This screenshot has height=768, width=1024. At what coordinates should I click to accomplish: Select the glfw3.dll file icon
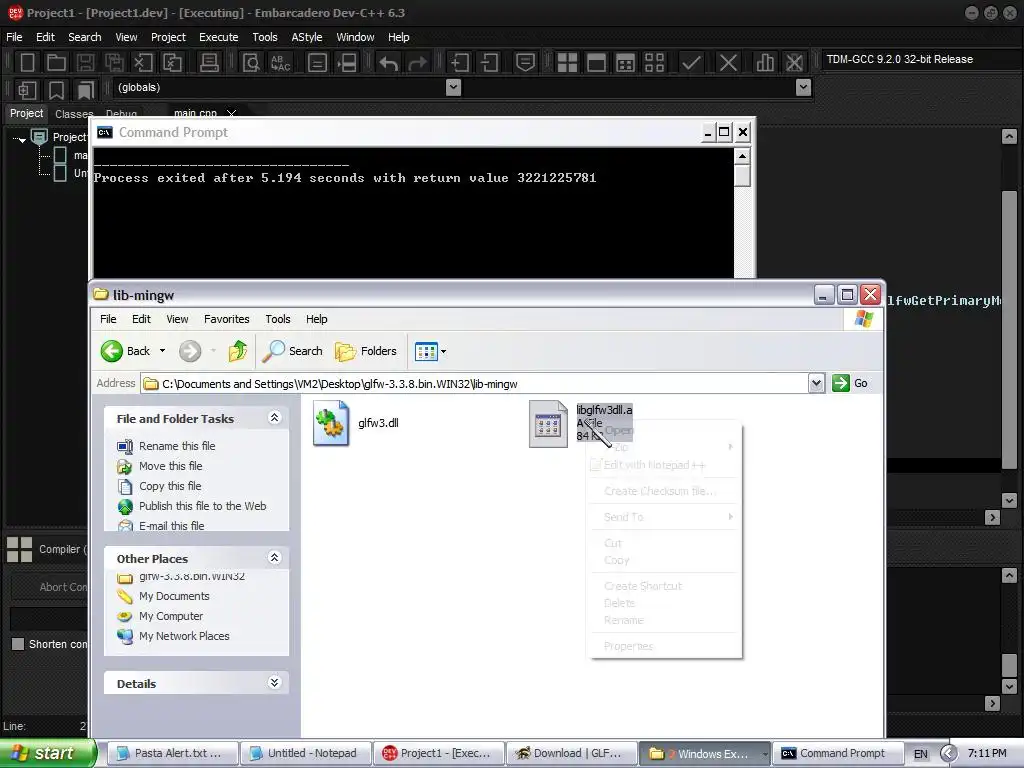click(x=331, y=423)
